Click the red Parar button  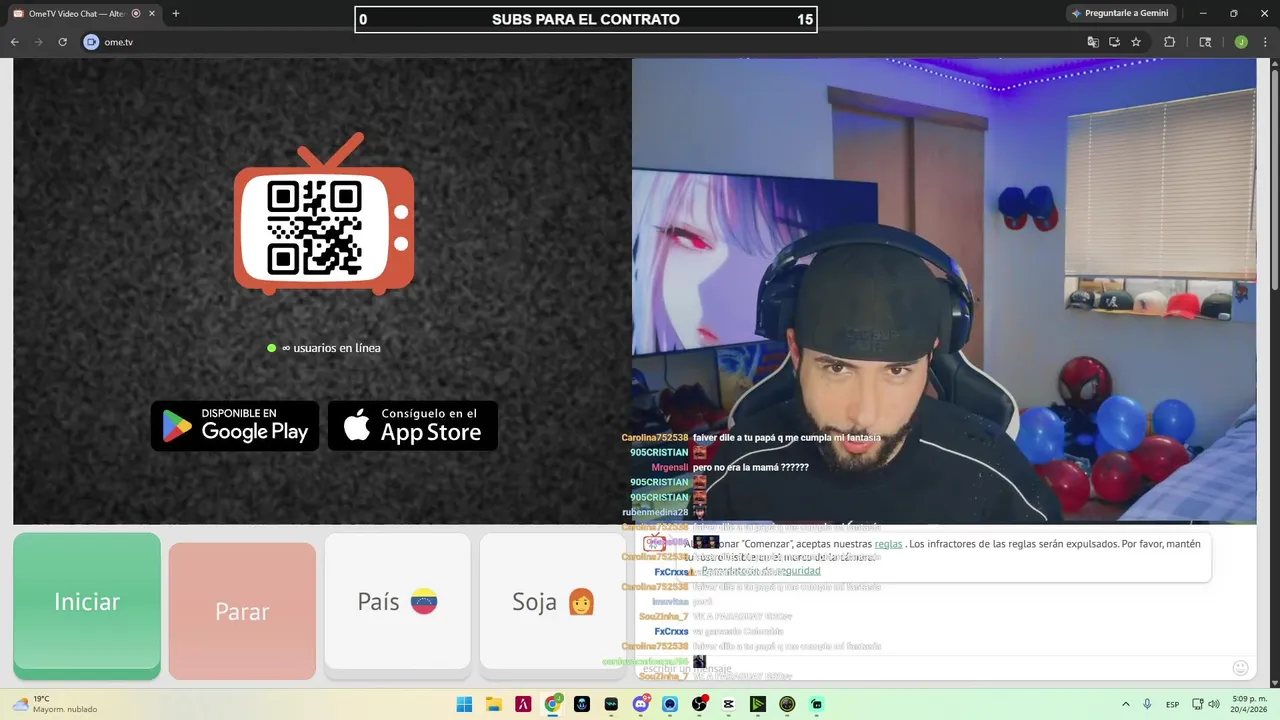pyautogui.click(x=242, y=610)
